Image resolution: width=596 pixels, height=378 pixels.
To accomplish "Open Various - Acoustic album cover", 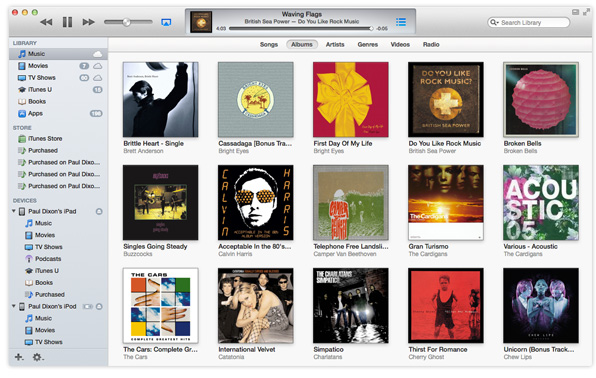I will coord(541,202).
